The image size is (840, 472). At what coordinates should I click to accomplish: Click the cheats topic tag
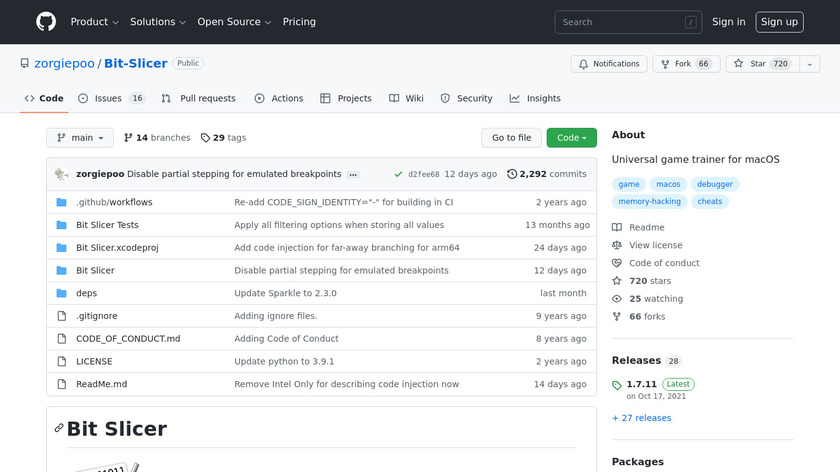710,201
